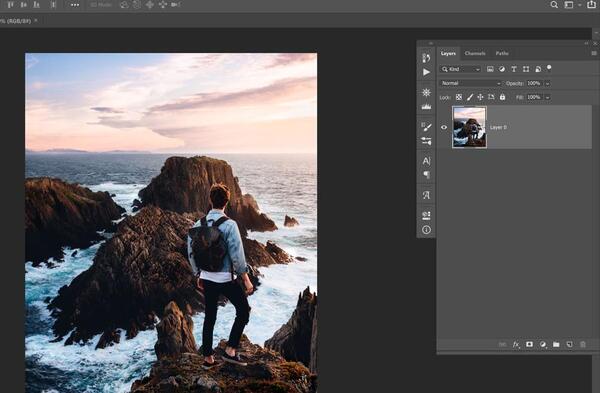The width and height of the screenshot is (600, 393).
Task: Select the Layer 0 thumbnail
Action: click(470, 127)
